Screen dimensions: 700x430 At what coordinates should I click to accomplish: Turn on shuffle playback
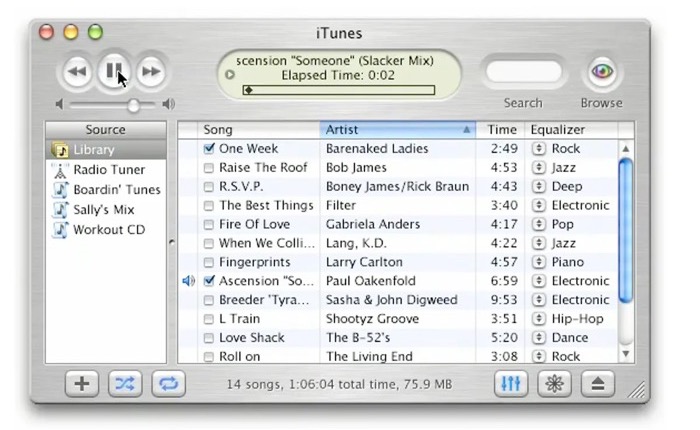click(125, 384)
